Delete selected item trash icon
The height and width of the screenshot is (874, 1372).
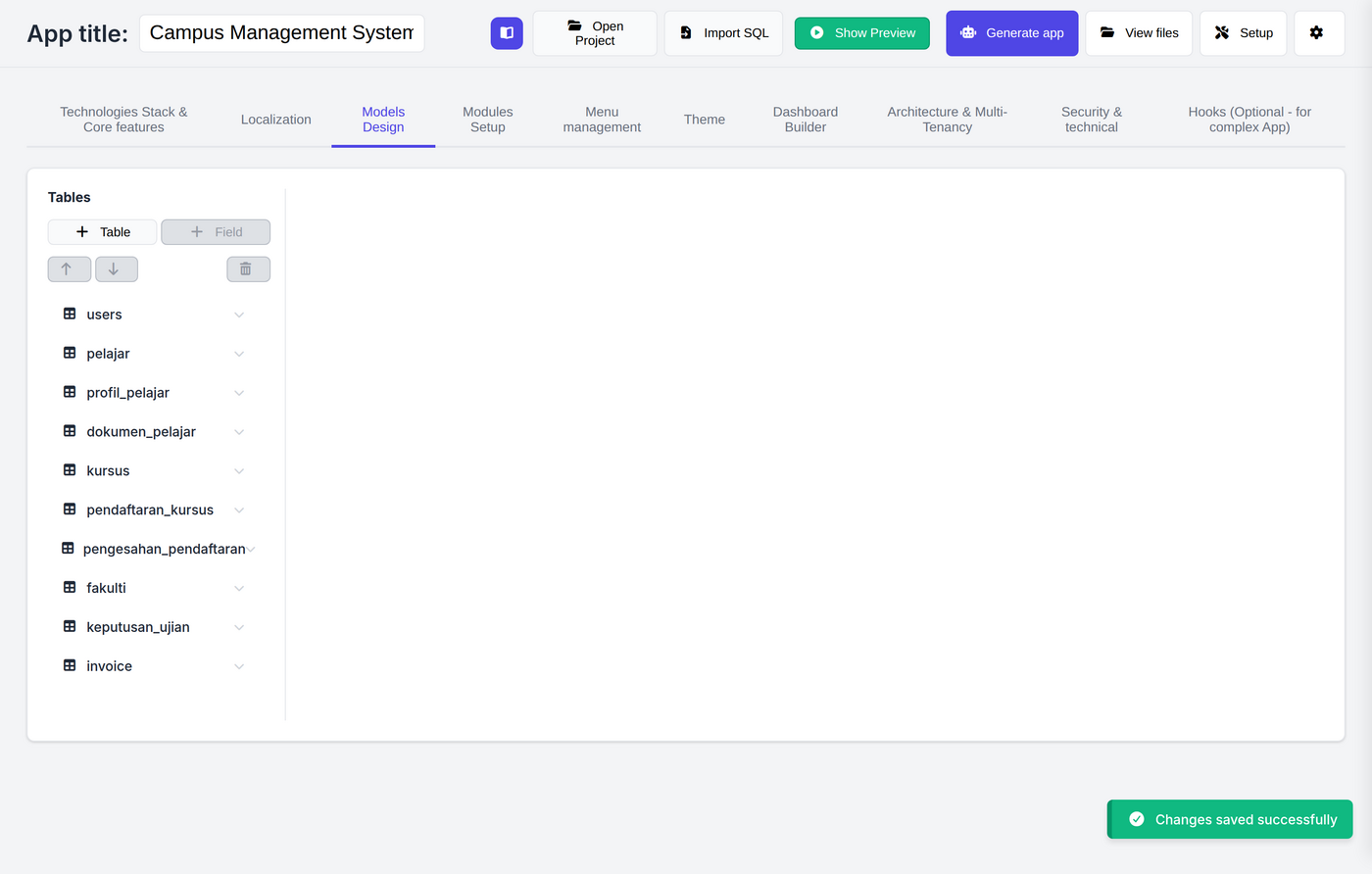tap(248, 269)
